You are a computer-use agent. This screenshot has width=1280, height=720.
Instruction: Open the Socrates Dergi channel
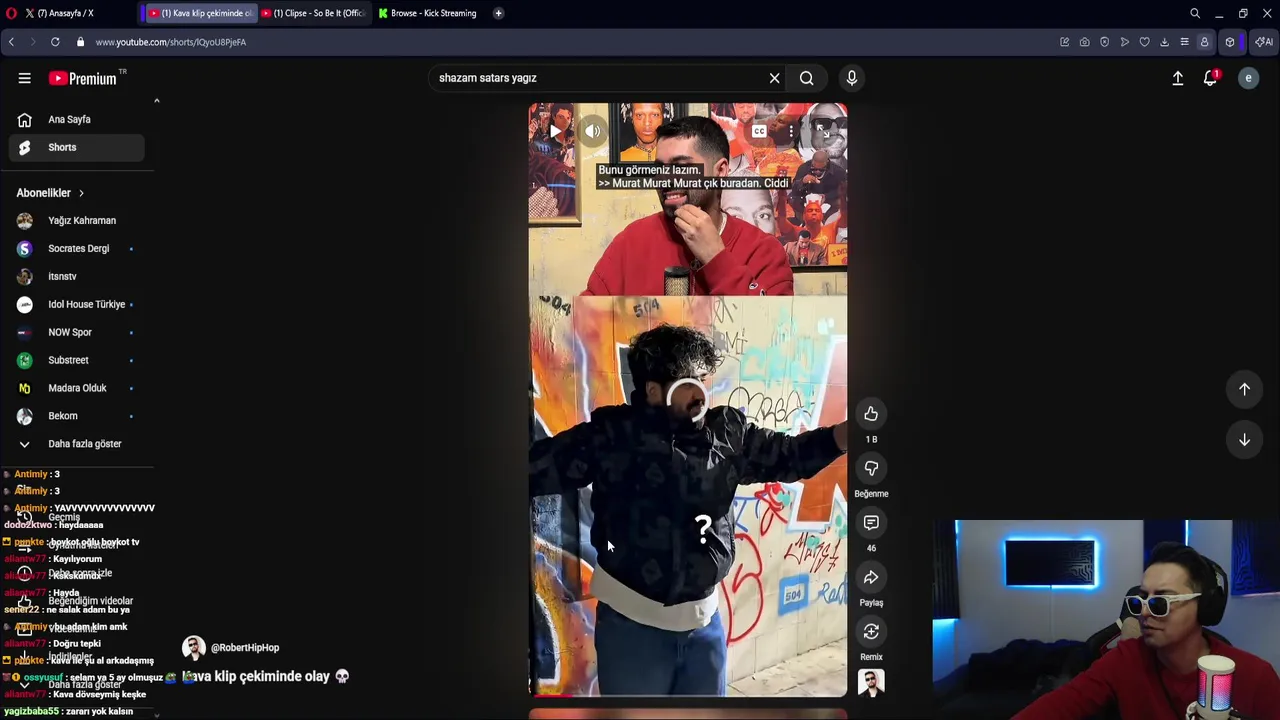coord(77,248)
